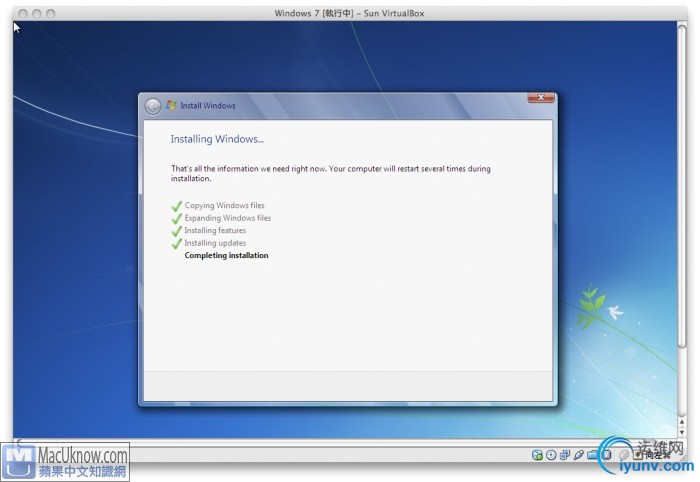Image resolution: width=700 pixels, height=482 pixels.
Task: Minimize the VirtualBox window with the yellow button
Action: point(37,14)
